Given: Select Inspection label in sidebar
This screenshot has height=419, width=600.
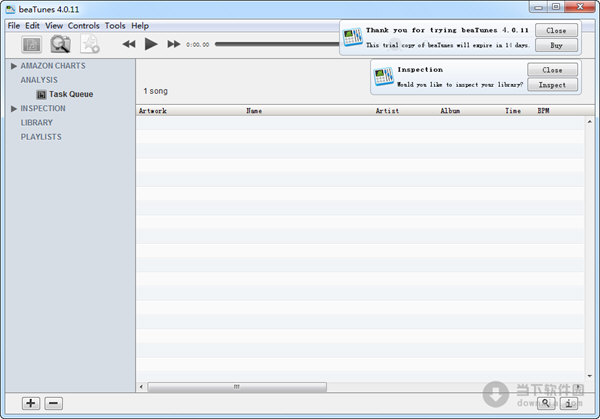Looking at the screenshot, I should [x=43, y=109].
